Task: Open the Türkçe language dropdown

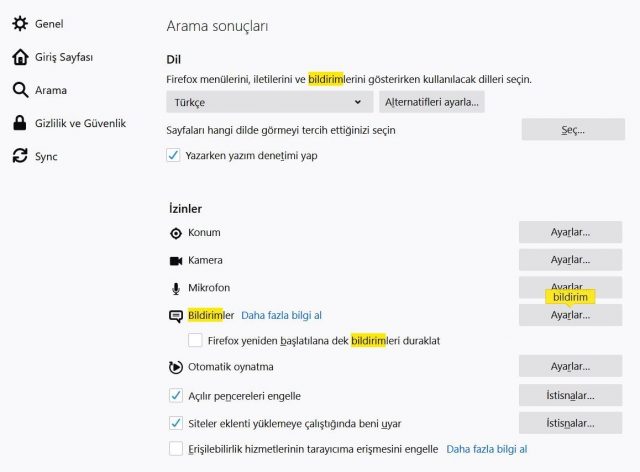Action: [270, 102]
